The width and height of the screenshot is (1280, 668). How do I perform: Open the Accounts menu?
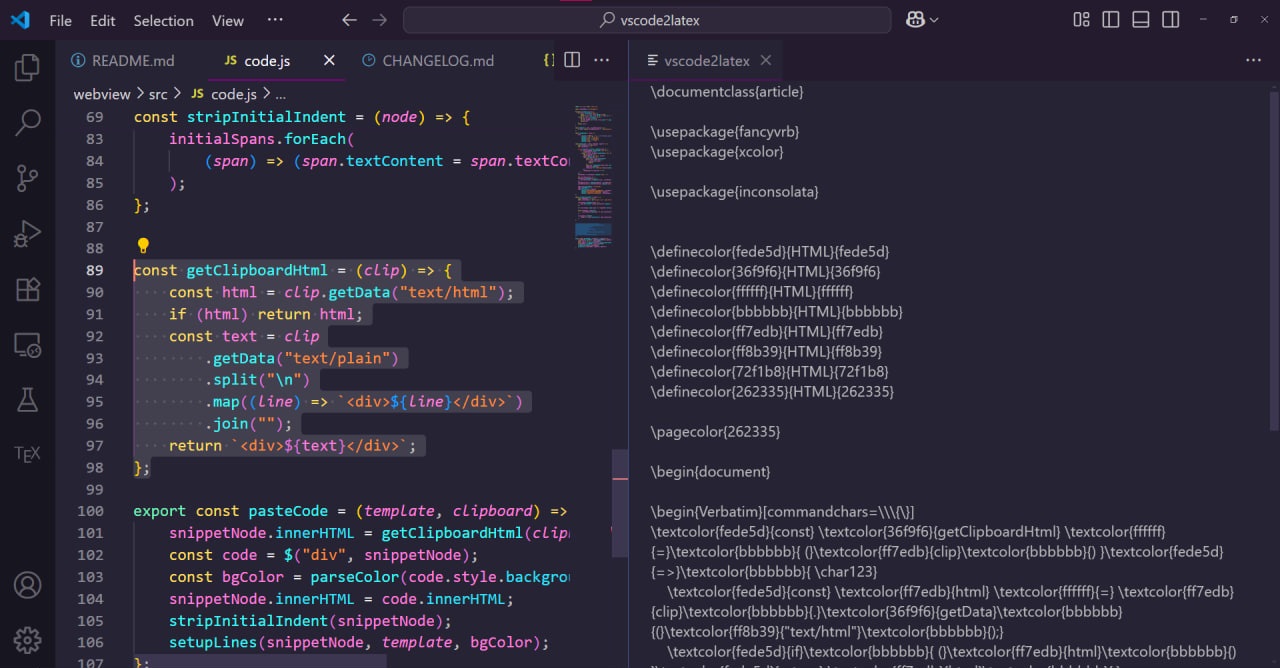coord(27,585)
